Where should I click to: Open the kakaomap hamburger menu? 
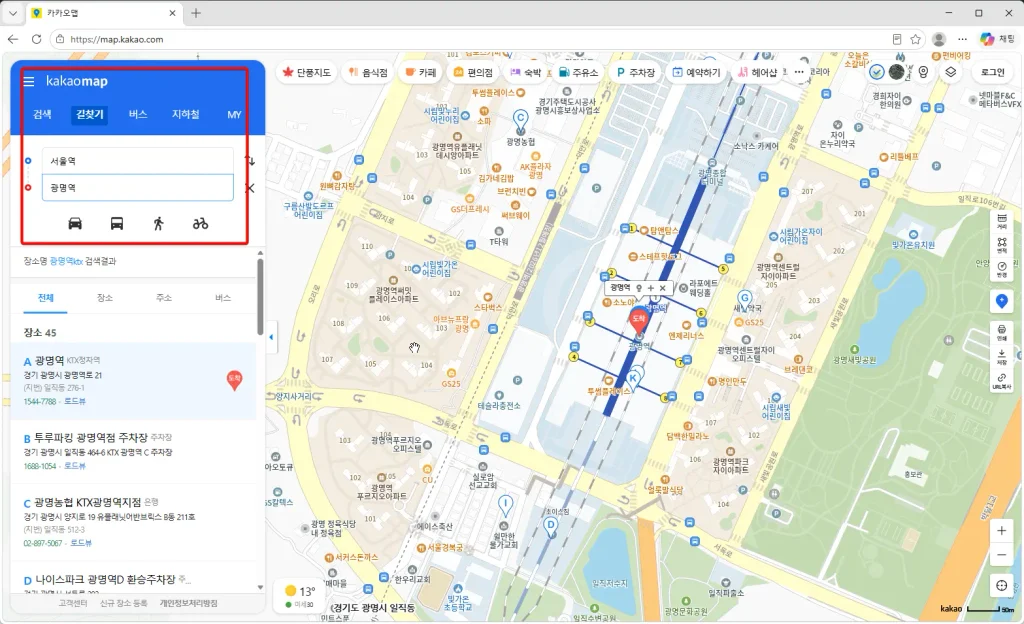[x=29, y=82]
